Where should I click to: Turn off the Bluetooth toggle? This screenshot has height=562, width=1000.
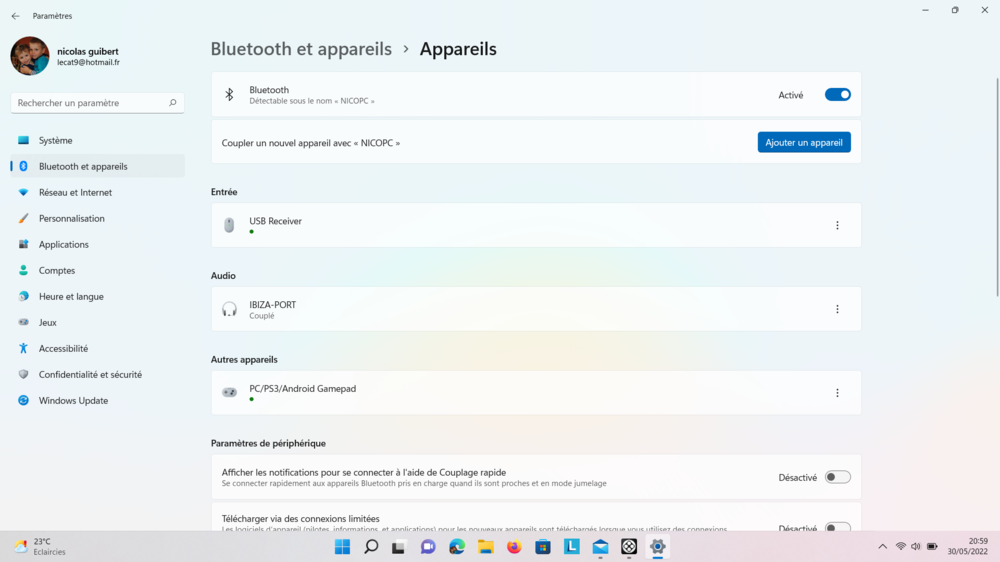[x=837, y=95]
